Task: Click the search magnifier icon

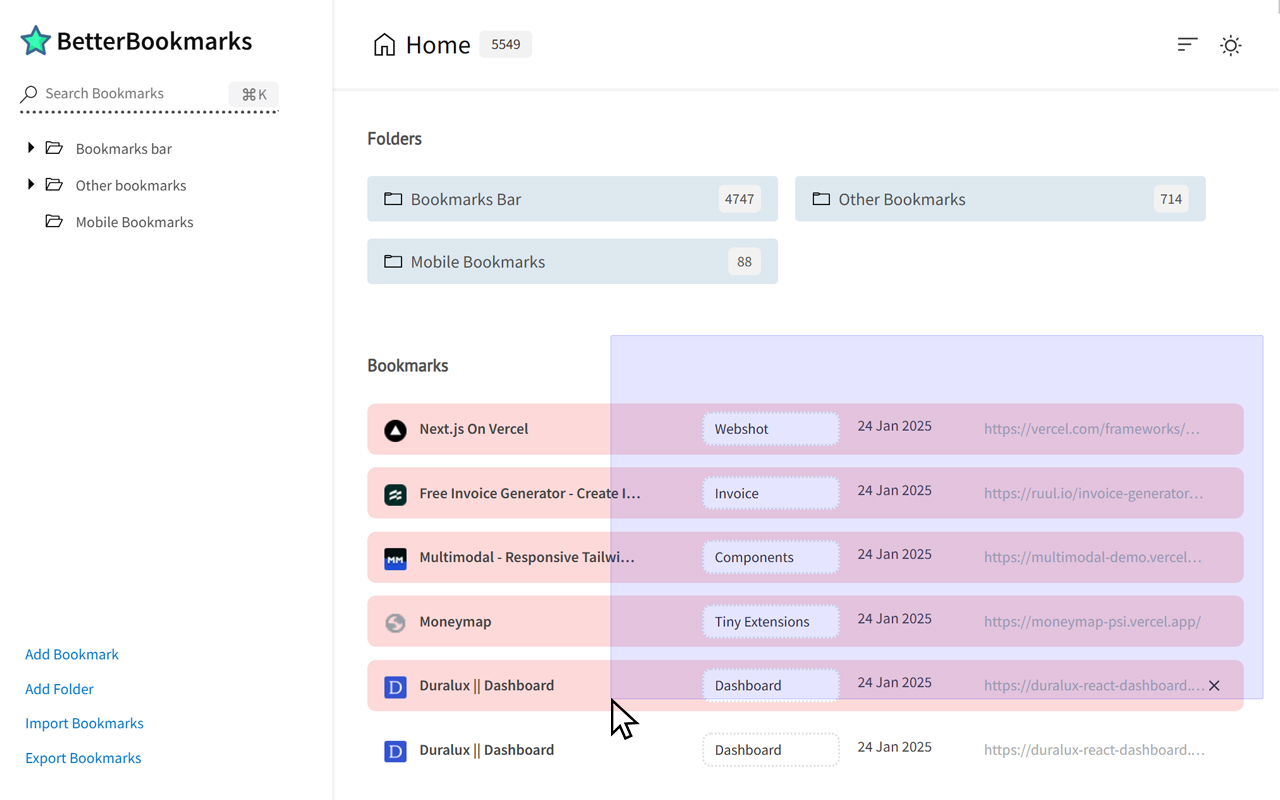Action: point(29,94)
